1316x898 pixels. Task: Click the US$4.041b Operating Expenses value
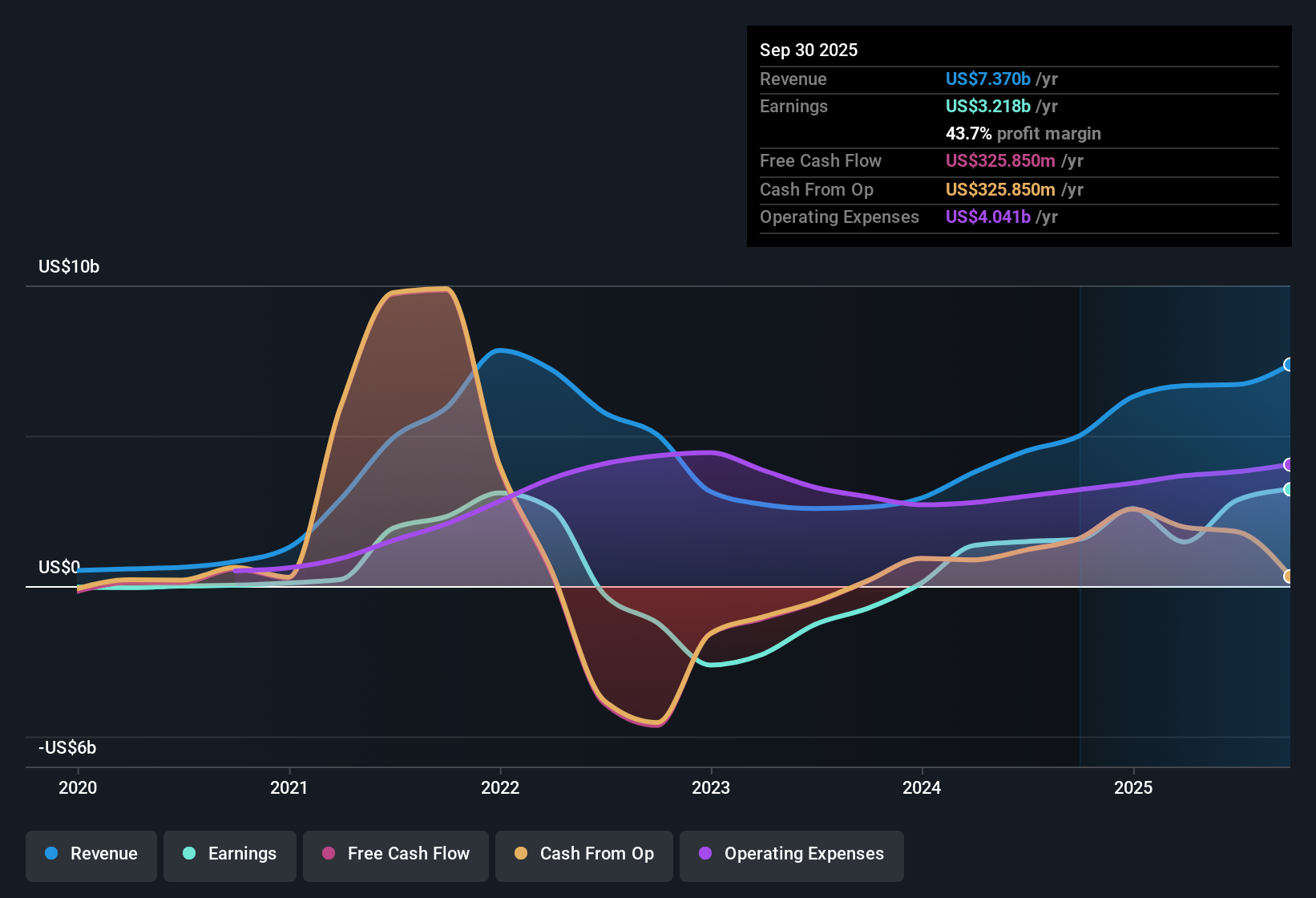click(987, 216)
